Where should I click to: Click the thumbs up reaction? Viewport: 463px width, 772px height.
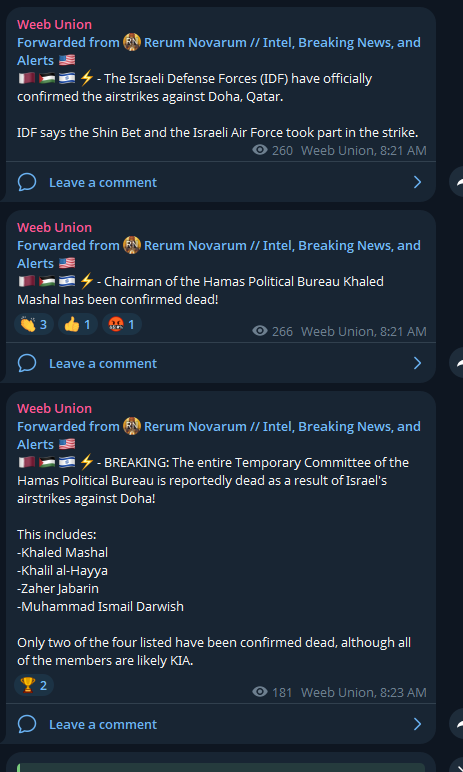tap(78, 324)
